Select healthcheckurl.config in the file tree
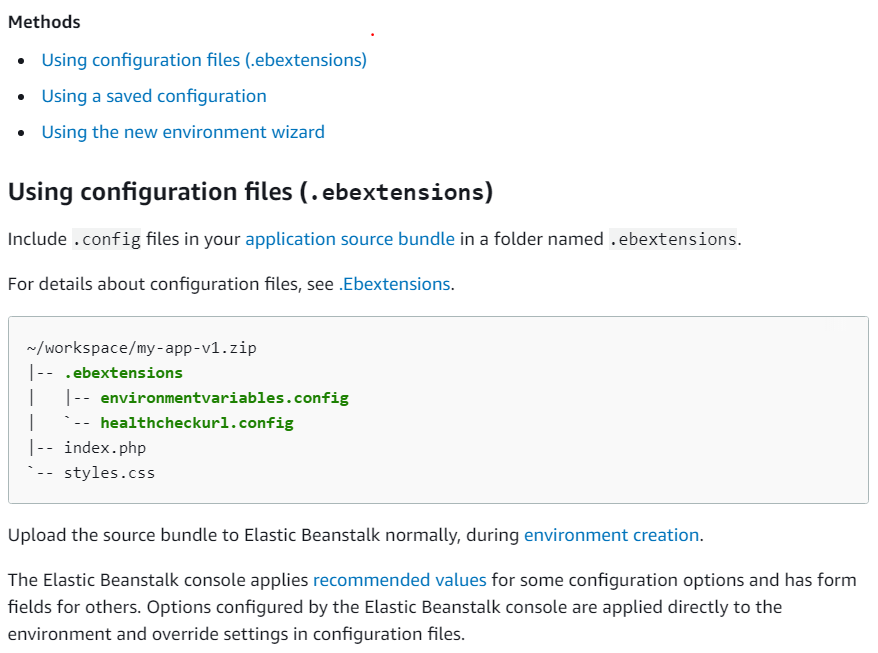Viewport: 878px width, 653px height. tap(196, 423)
